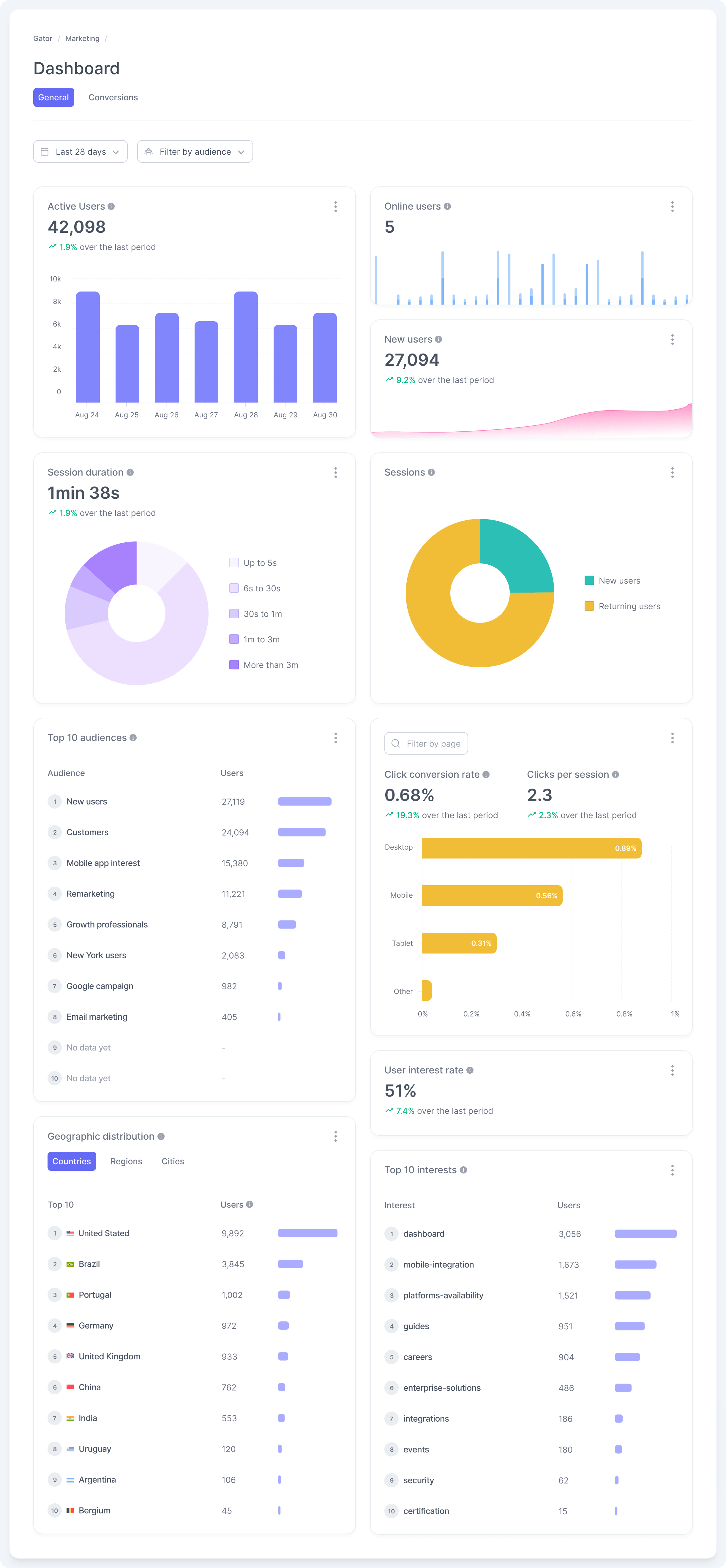Click Filter by page search field
The image size is (726, 1568).
426,744
